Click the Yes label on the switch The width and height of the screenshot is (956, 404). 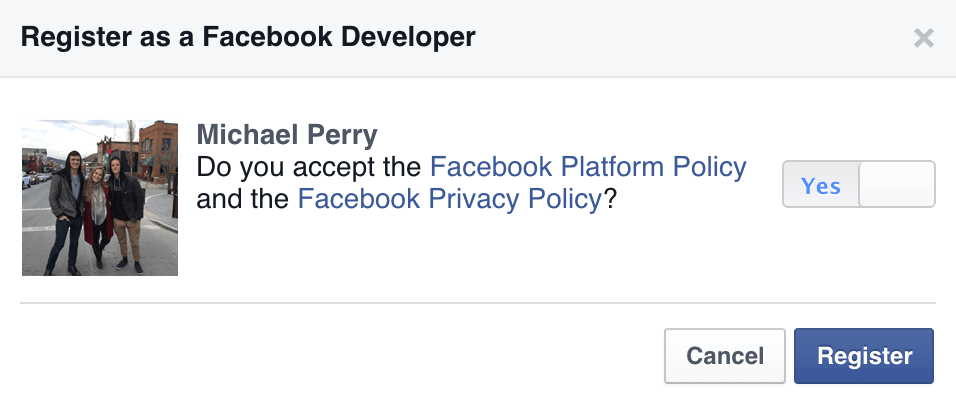[x=821, y=185]
